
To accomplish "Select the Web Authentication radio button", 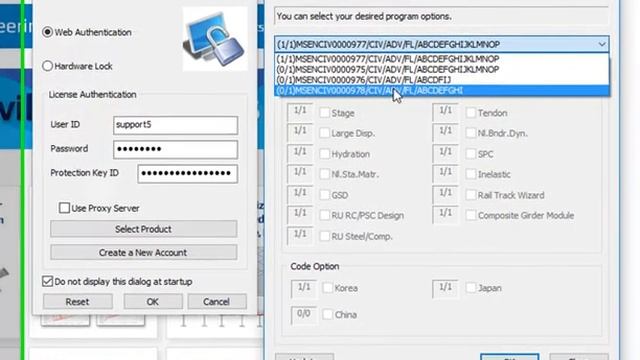I will tap(47, 32).
